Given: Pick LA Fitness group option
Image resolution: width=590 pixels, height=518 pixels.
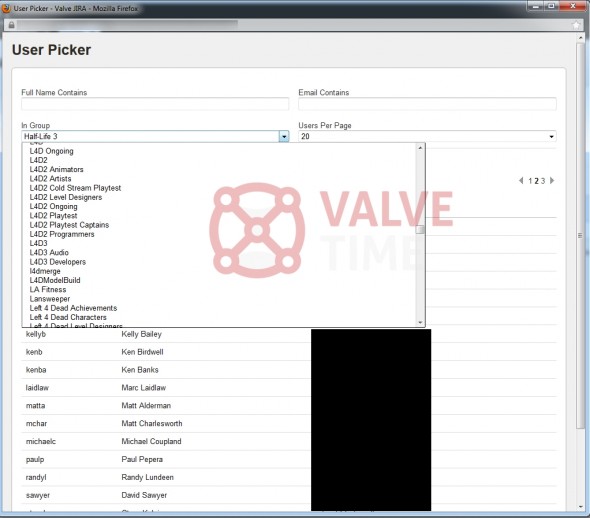Looking at the screenshot, I should tap(48, 289).
